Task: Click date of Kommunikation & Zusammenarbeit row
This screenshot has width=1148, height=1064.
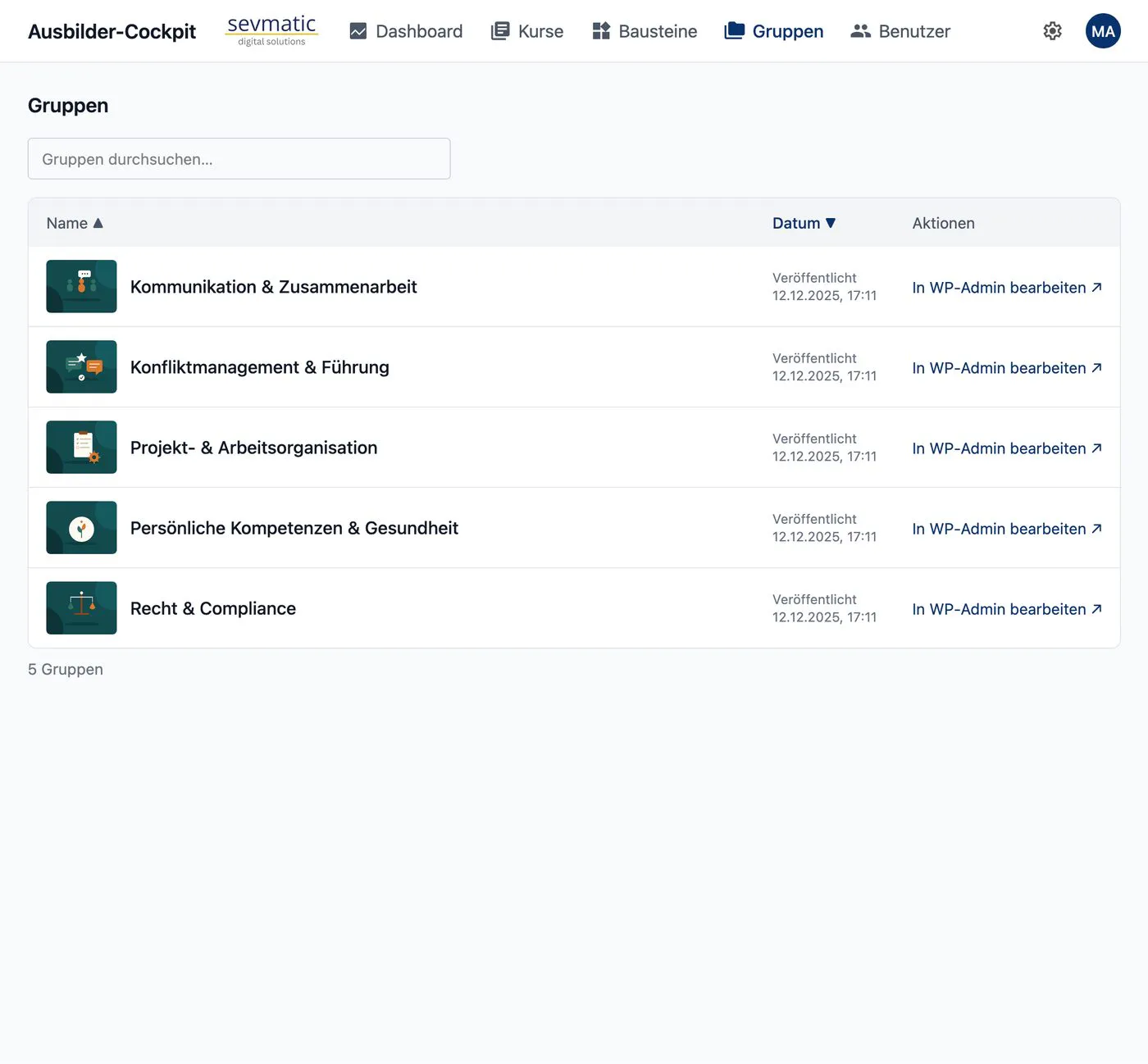Action: click(x=824, y=287)
